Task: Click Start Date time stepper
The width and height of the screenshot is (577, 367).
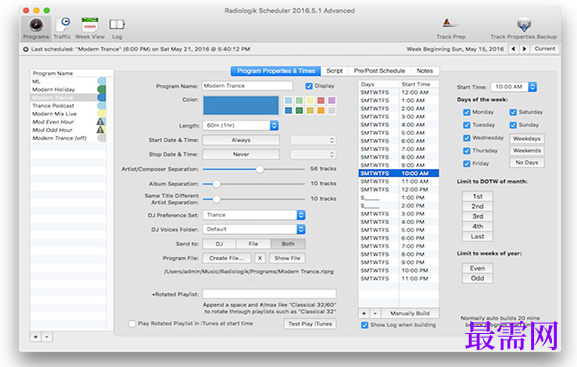Action: pyautogui.click(x=332, y=140)
